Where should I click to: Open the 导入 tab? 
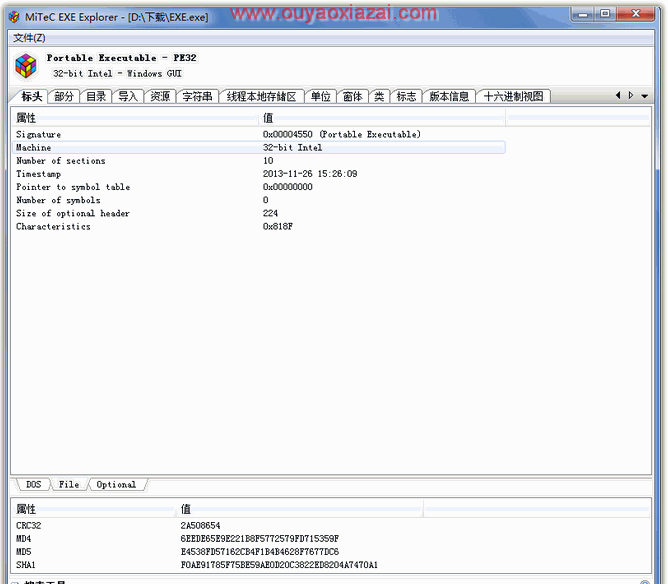pos(128,97)
